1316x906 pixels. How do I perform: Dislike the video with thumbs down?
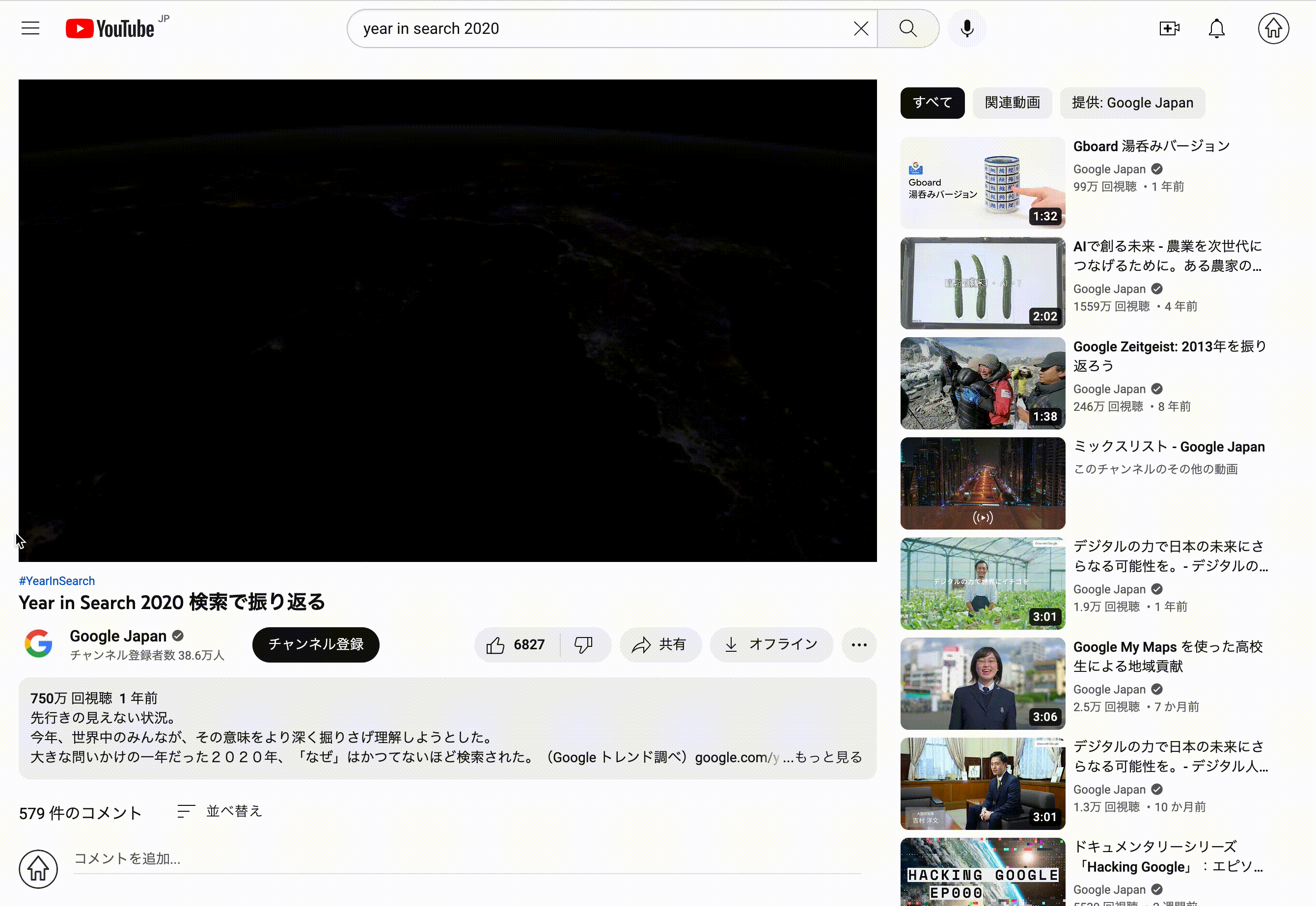pyautogui.click(x=583, y=645)
